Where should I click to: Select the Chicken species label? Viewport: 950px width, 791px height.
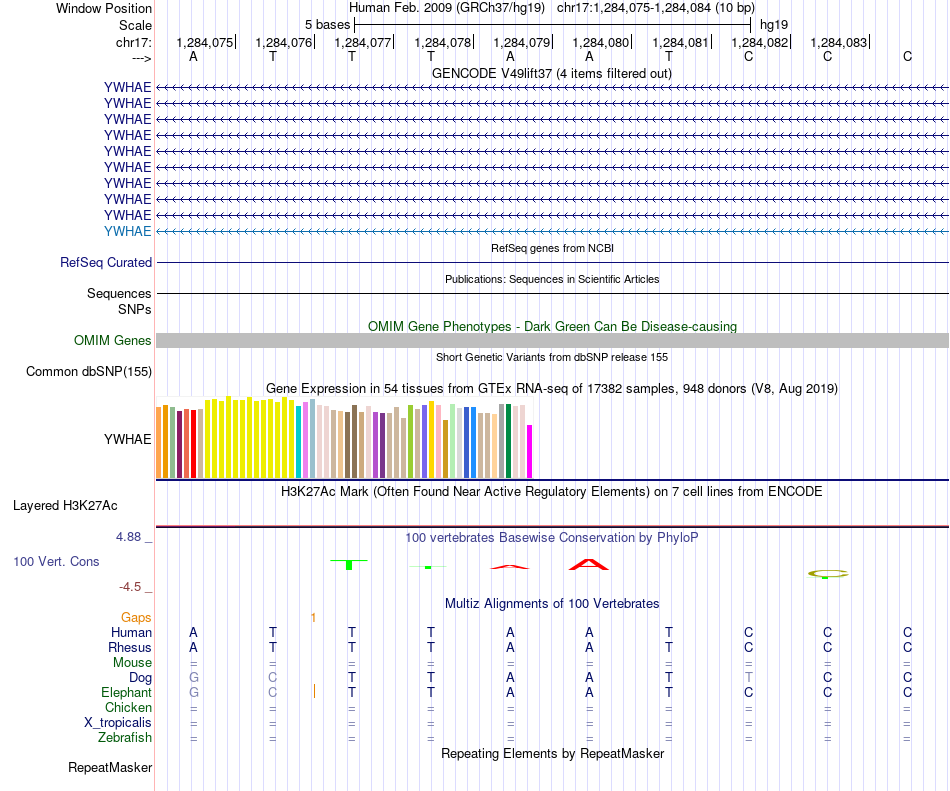[x=128, y=707]
